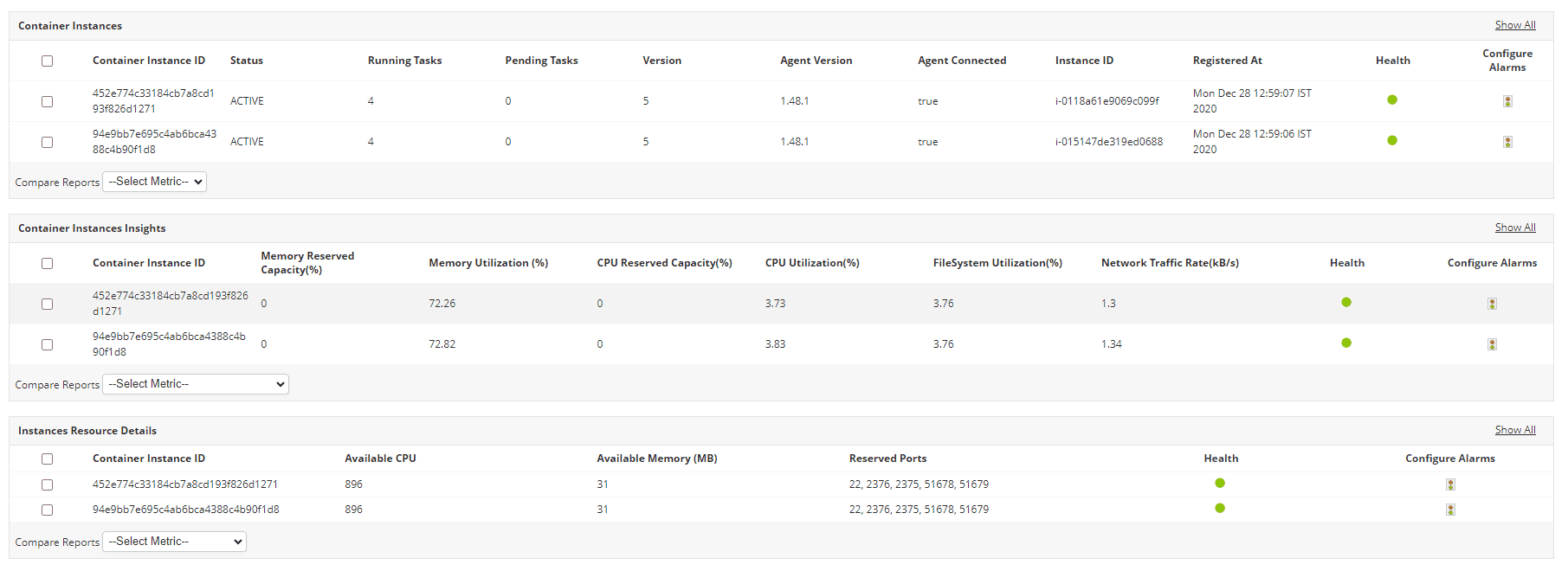
Task: Open Compare Reports dropdown under Instances Resource Details
Action: [174, 541]
